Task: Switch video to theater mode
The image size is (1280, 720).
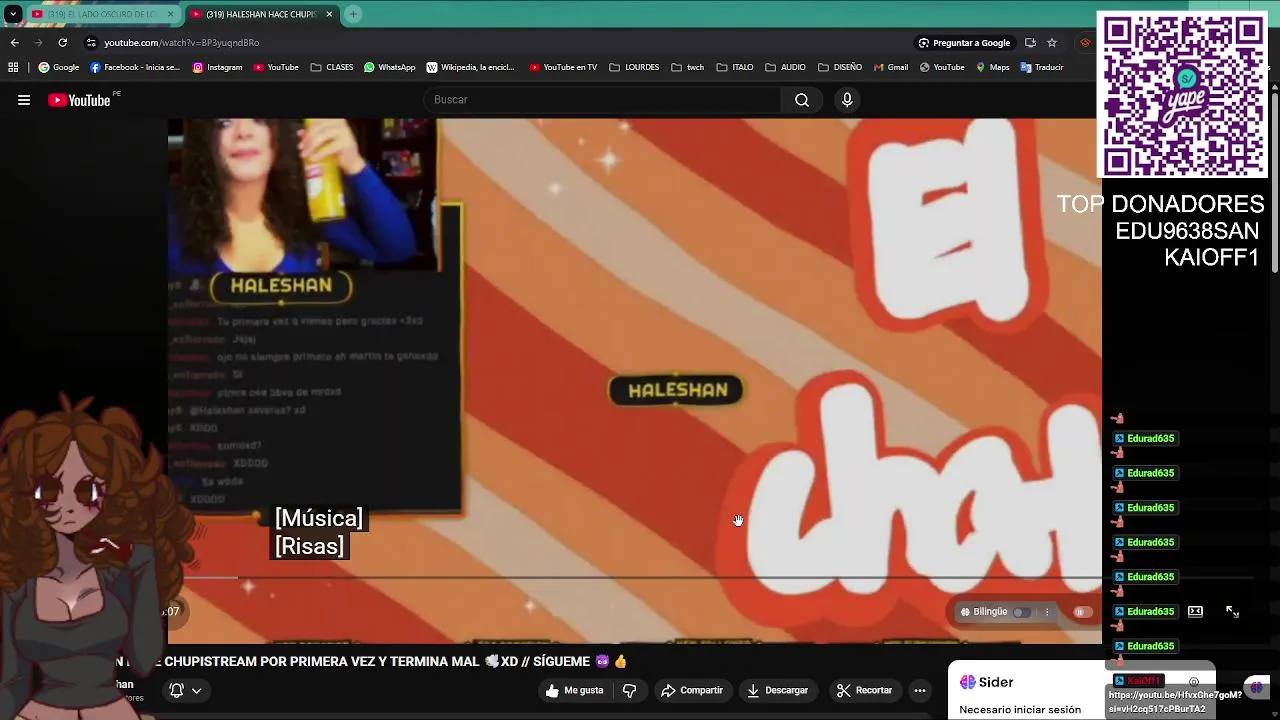Action: [1195, 611]
